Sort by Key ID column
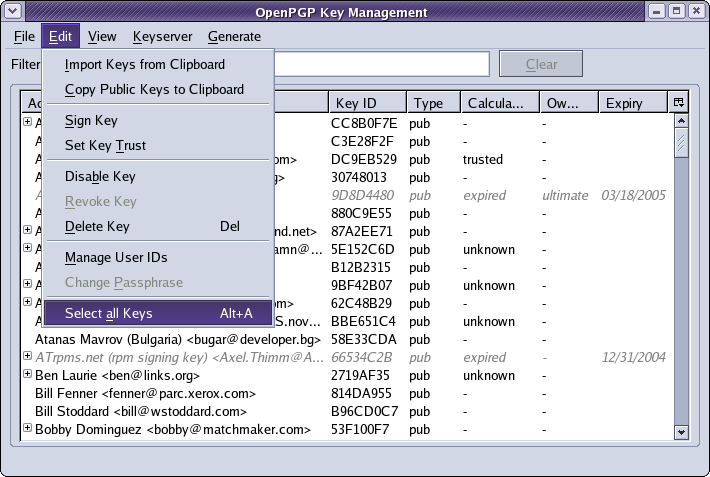Viewport: 710px width, 477px height. pos(367,103)
